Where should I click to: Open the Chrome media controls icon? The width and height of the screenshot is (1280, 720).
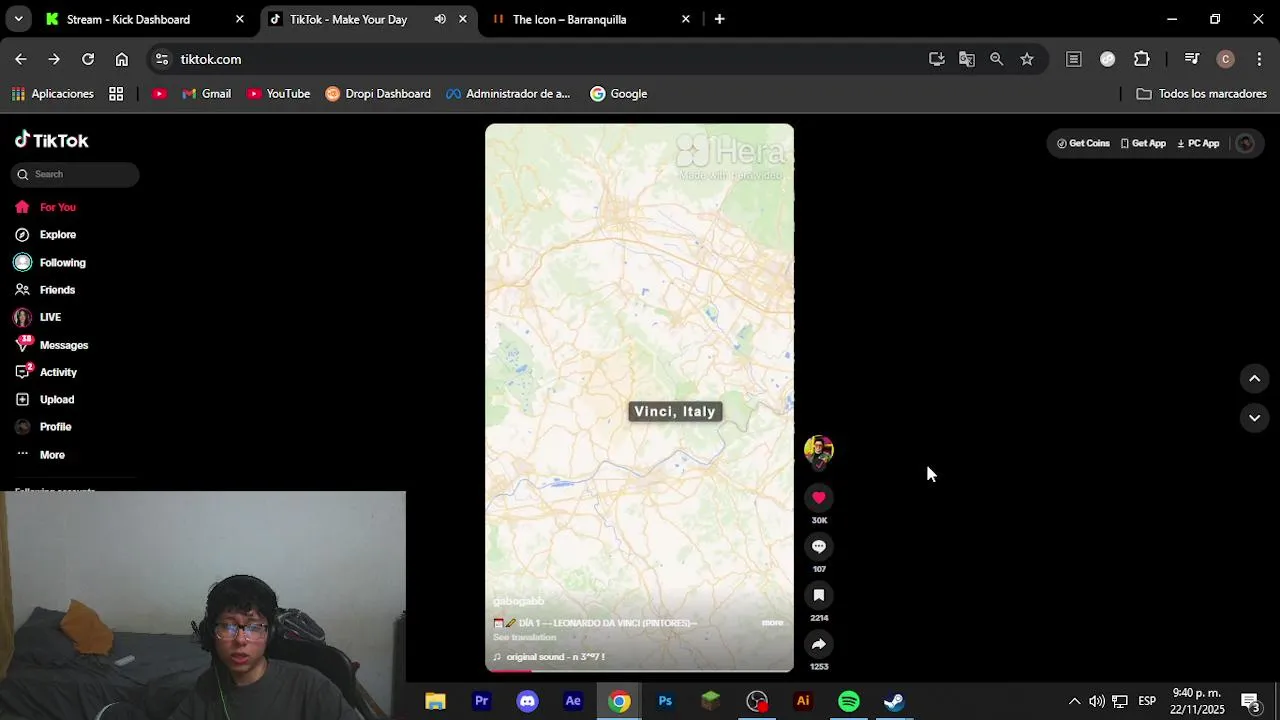click(x=1192, y=59)
